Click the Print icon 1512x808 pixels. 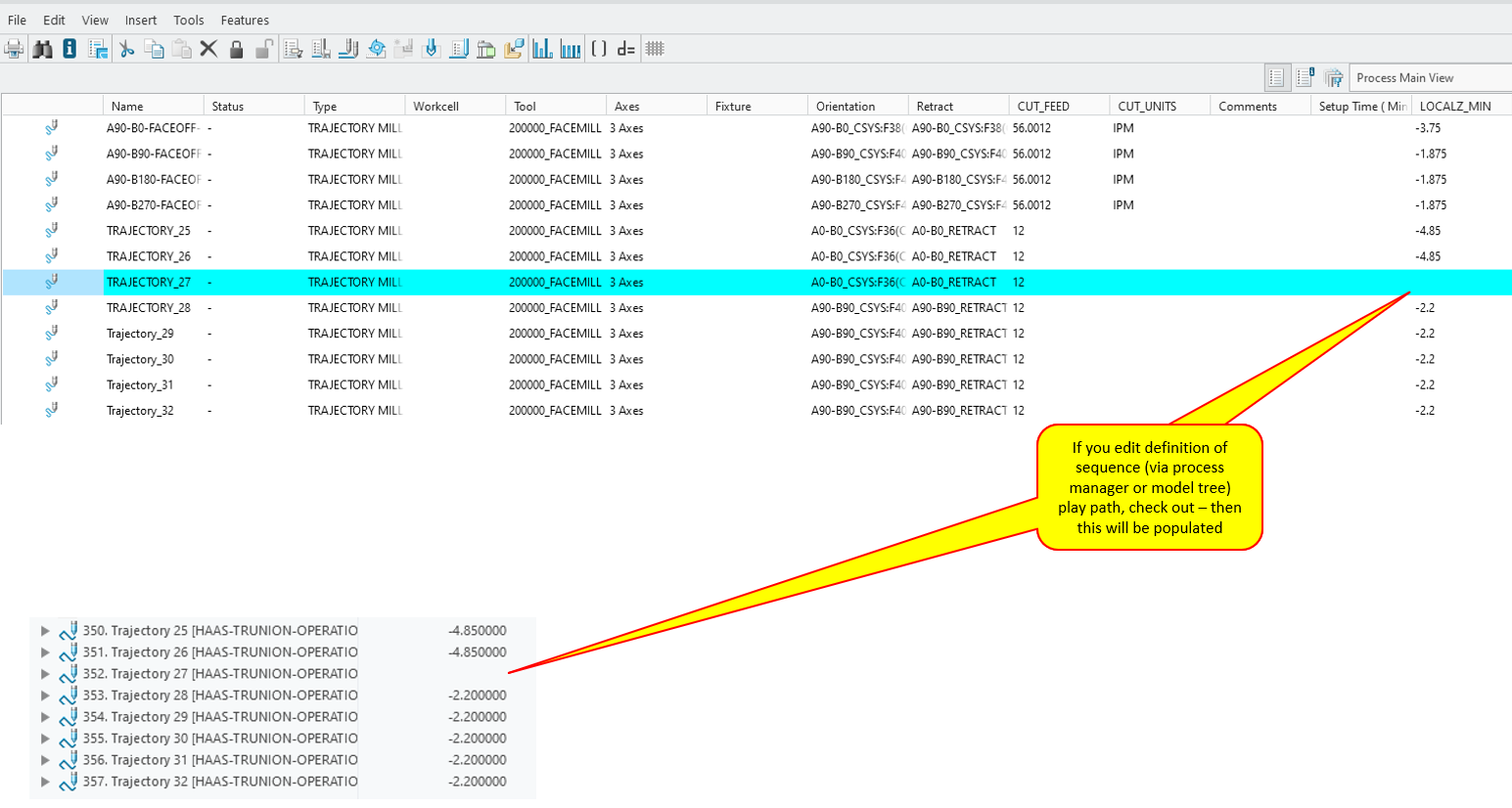pyautogui.click(x=14, y=48)
